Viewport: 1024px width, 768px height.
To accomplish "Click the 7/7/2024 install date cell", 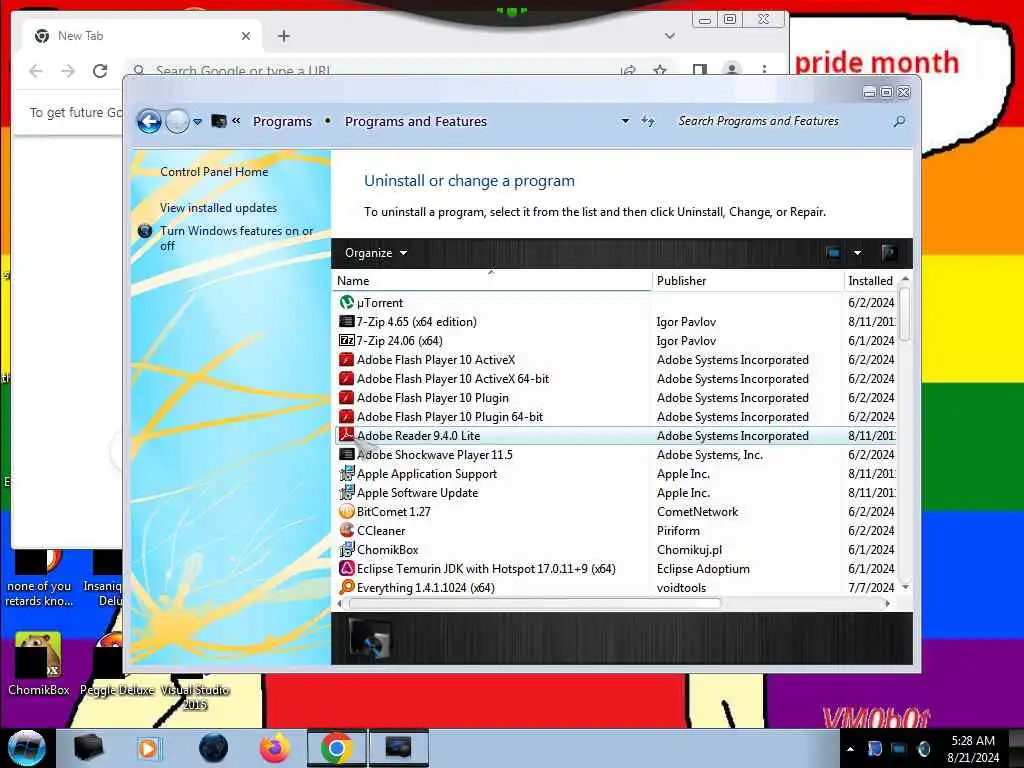I will coord(871,587).
